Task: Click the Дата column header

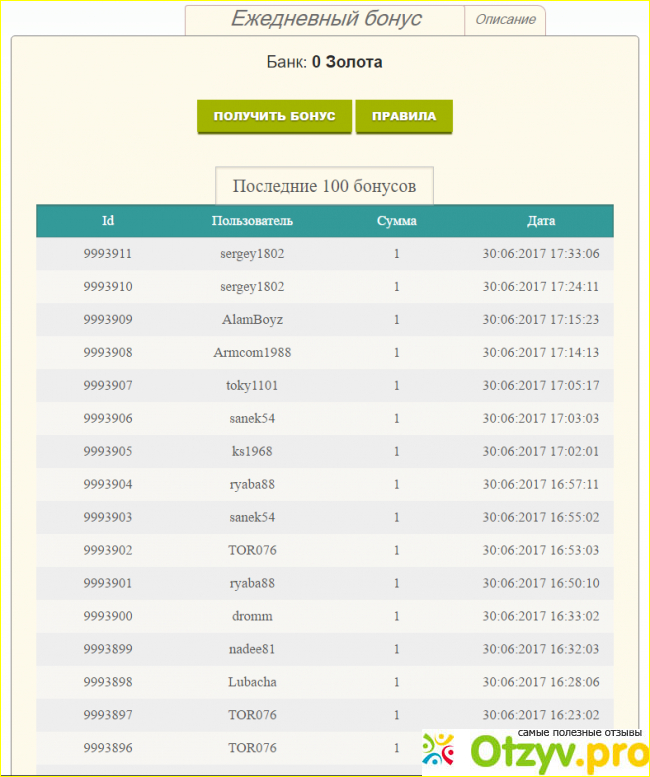Action: coord(541,221)
